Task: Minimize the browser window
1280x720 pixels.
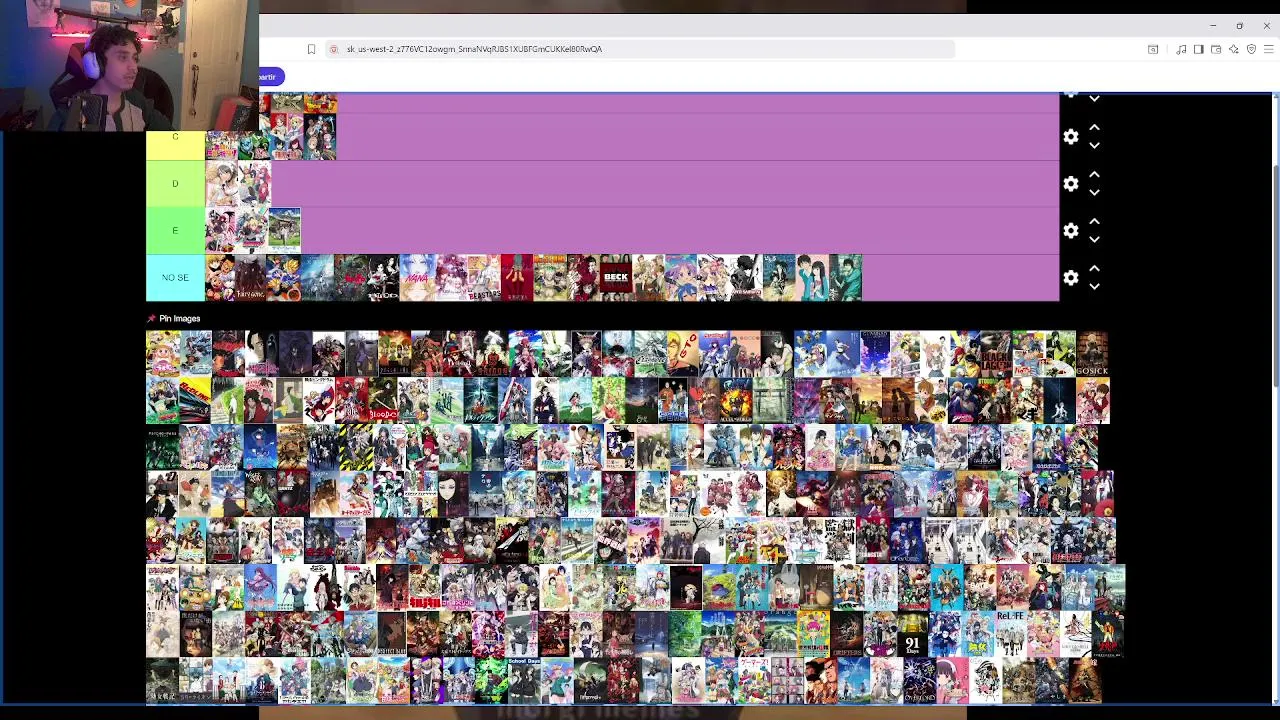Action: (x=1213, y=25)
